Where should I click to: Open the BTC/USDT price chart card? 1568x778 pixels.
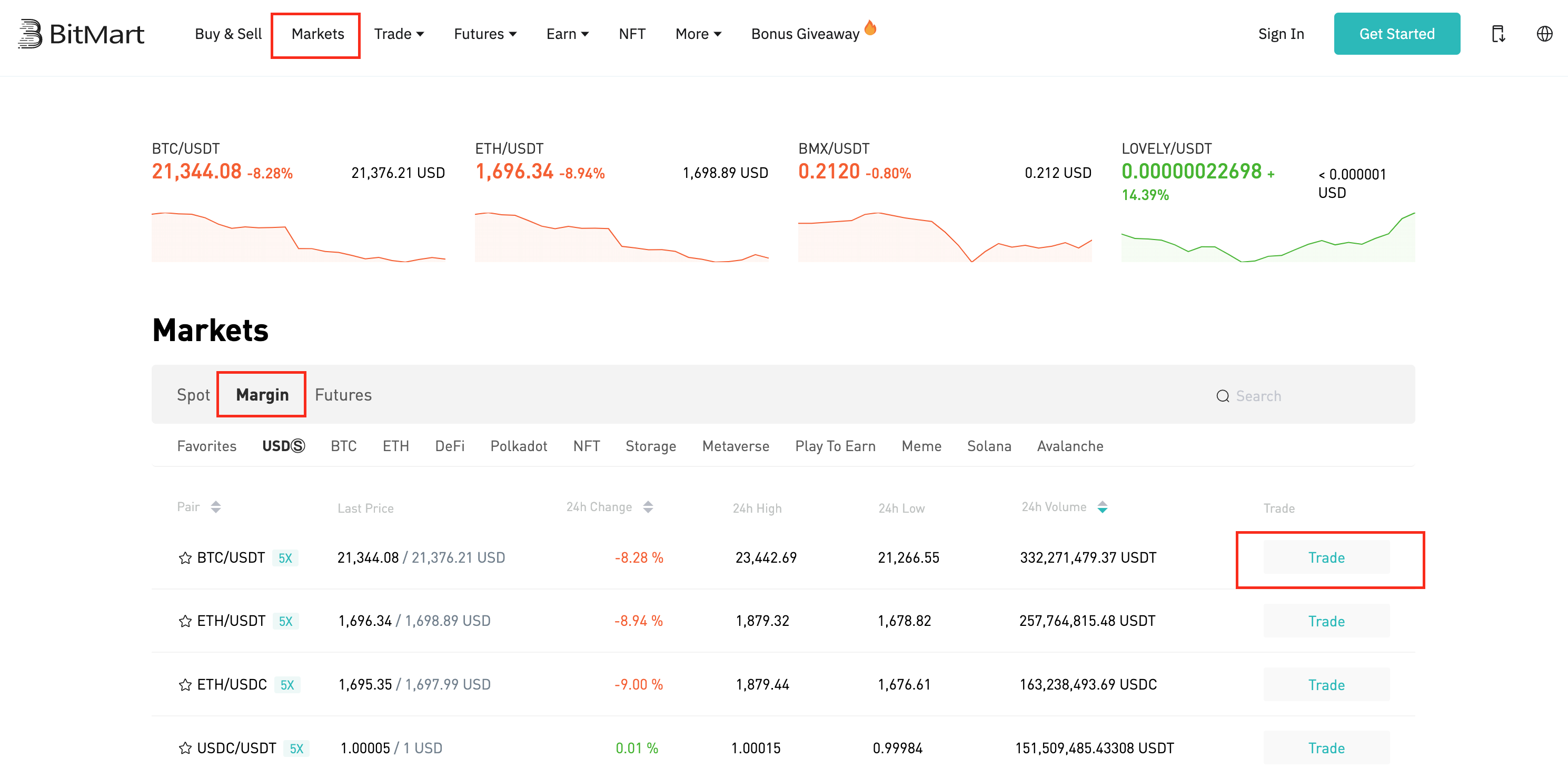coord(298,202)
